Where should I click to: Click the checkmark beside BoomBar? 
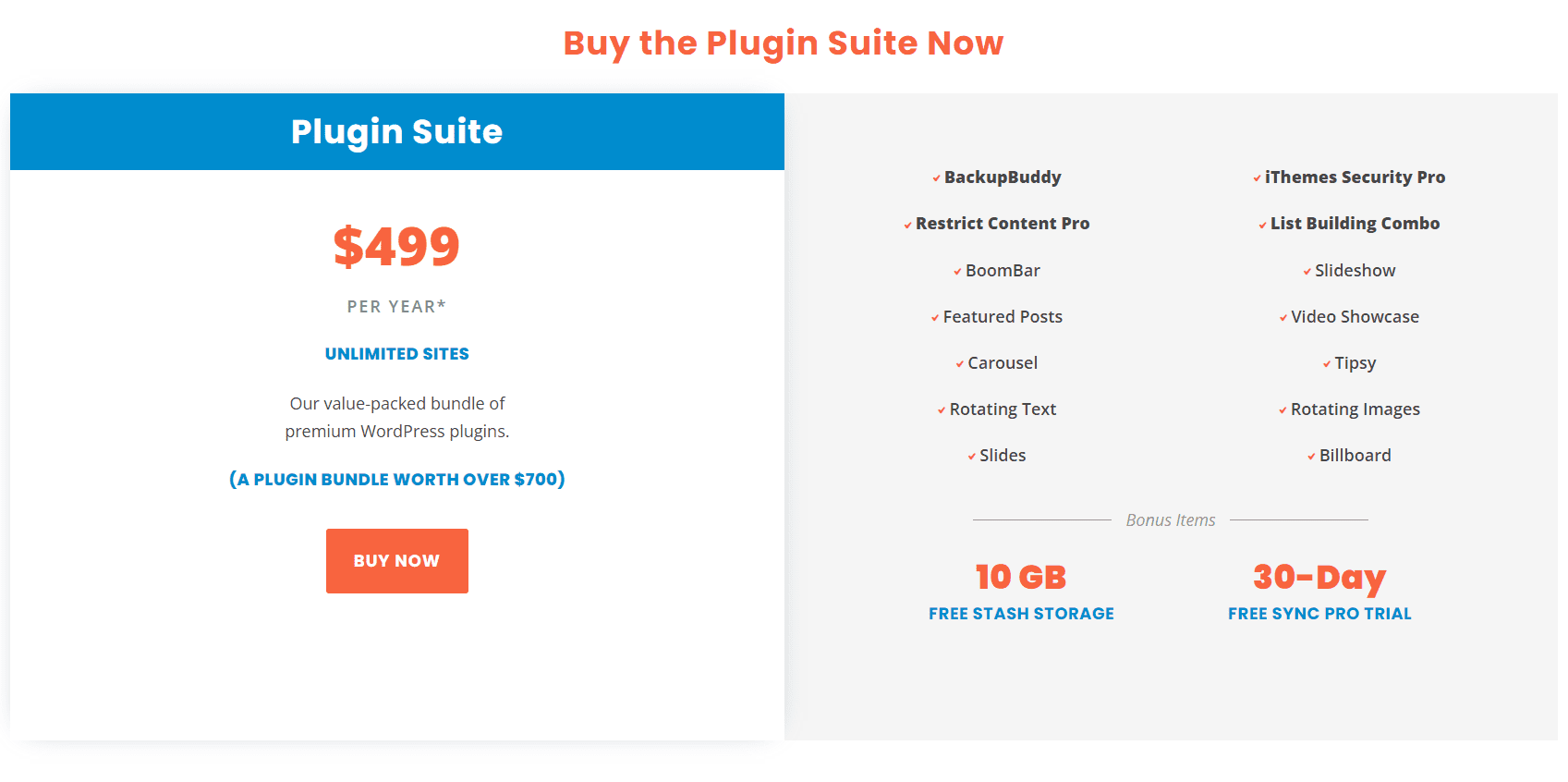(x=958, y=272)
